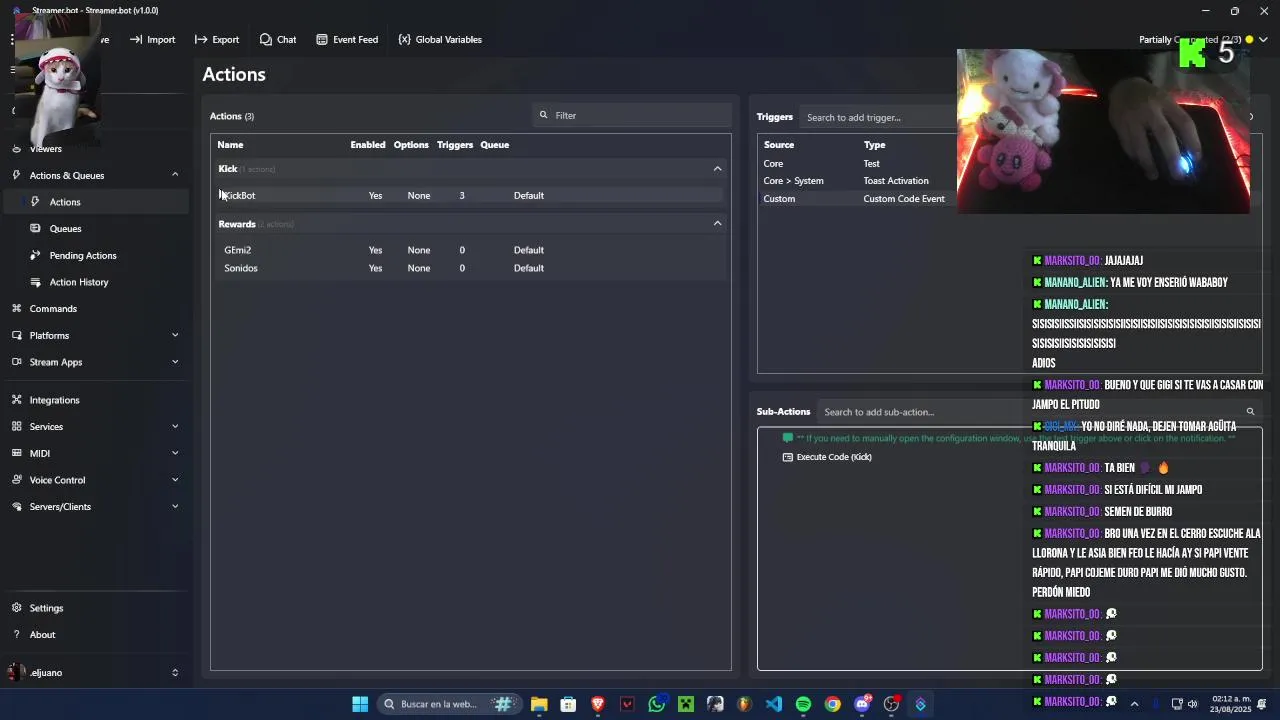Expand the Servers/Clients section
Viewport: 1280px width, 720px height.
click(175, 507)
